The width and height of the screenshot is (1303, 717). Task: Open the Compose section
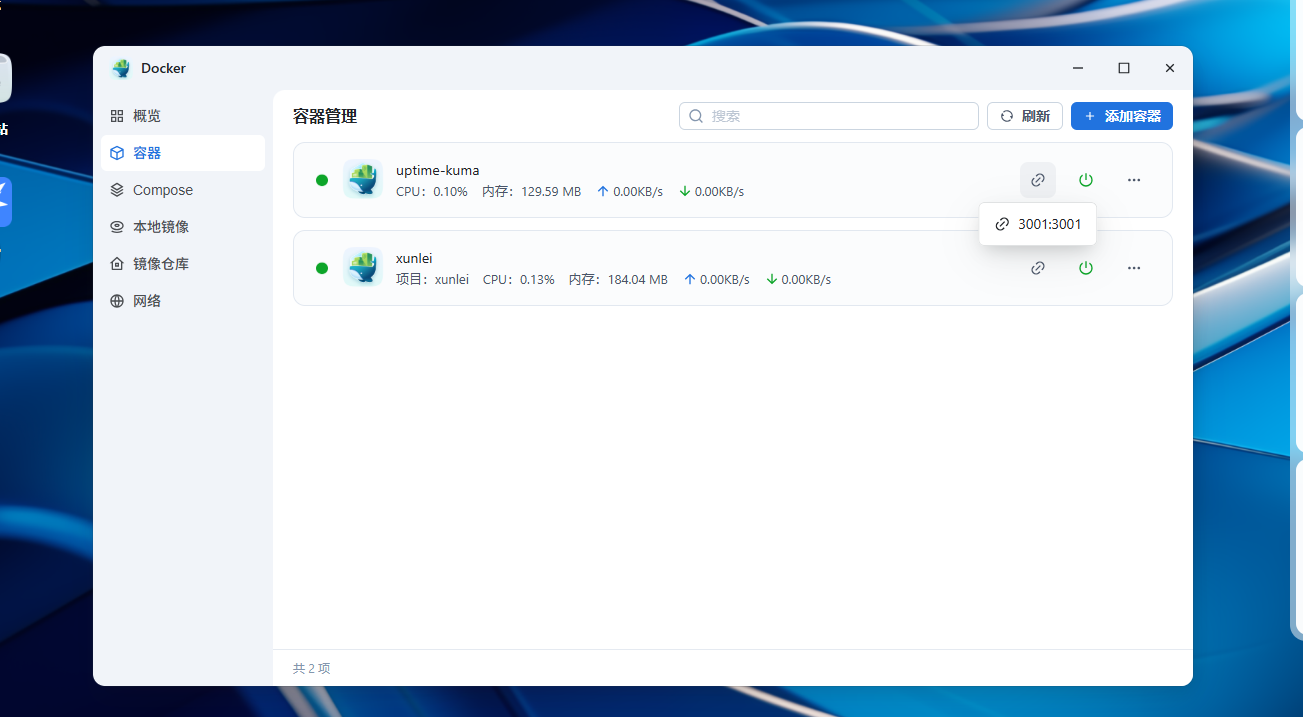(x=183, y=190)
